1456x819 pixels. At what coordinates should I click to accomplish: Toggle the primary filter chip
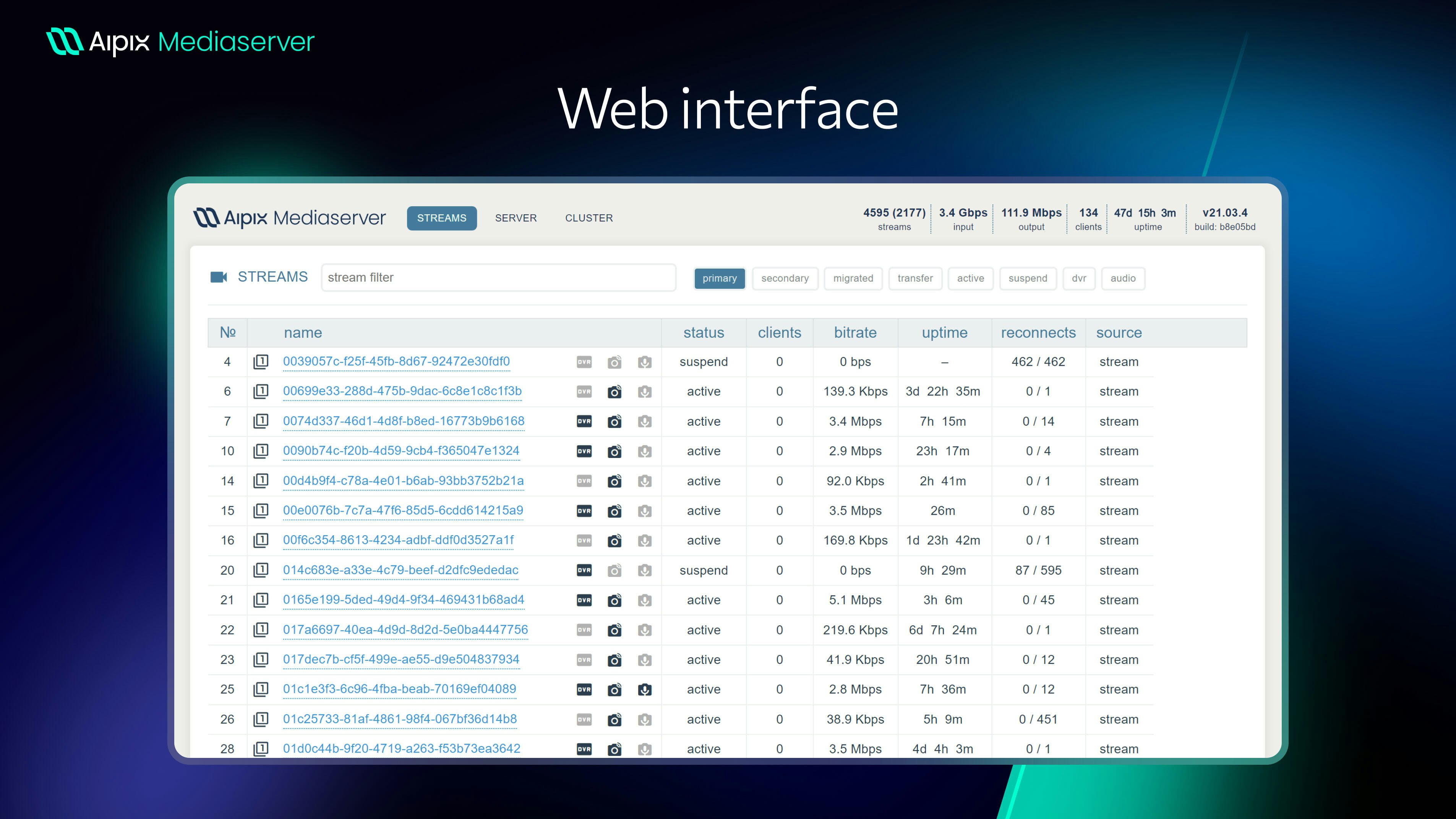point(719,278)
